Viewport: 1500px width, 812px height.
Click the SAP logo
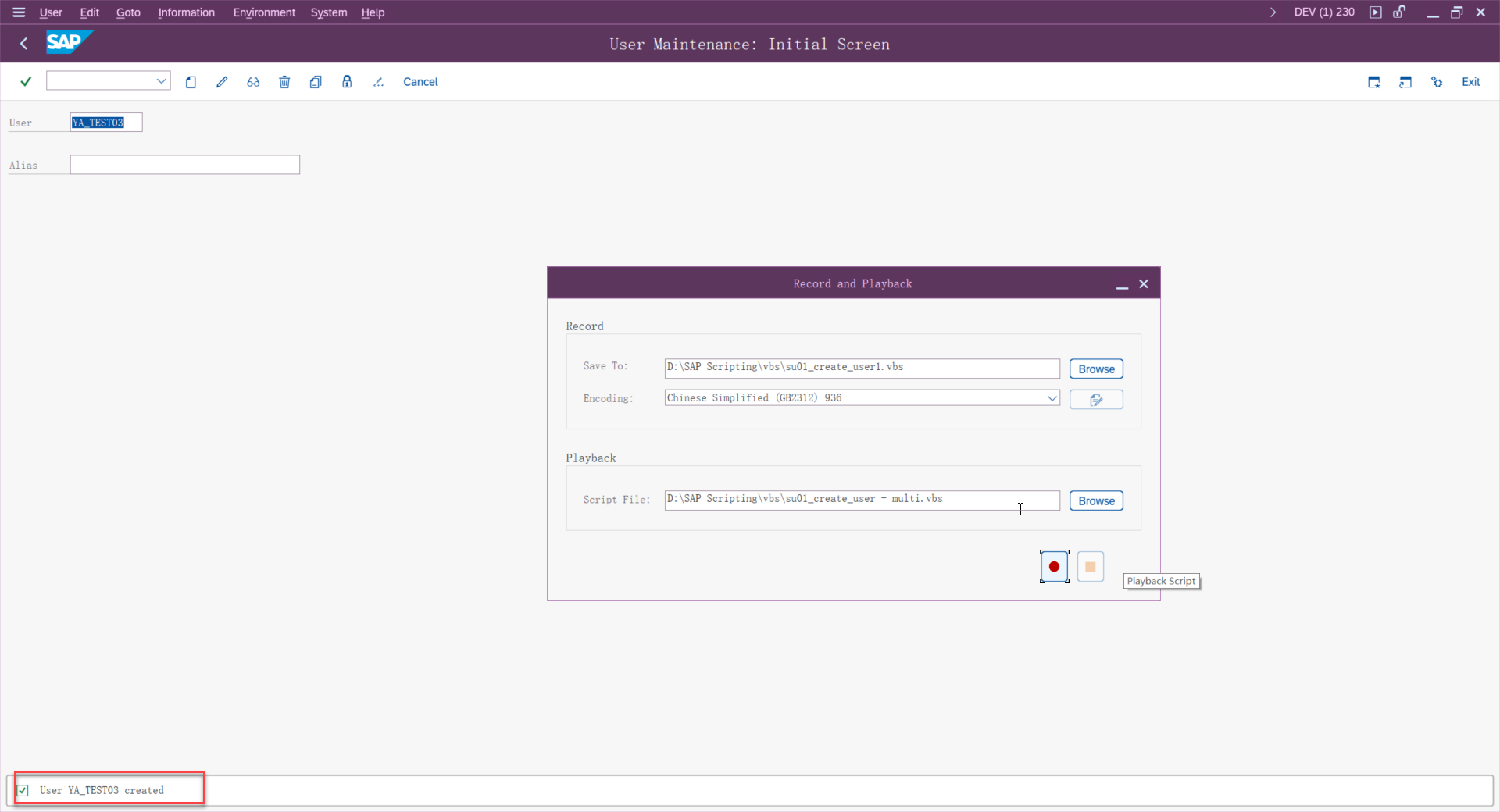(68, 42)
